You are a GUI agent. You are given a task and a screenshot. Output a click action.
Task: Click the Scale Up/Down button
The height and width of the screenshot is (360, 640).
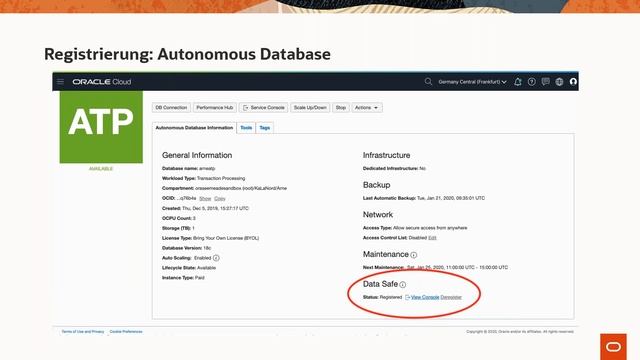tap(310, 108)
